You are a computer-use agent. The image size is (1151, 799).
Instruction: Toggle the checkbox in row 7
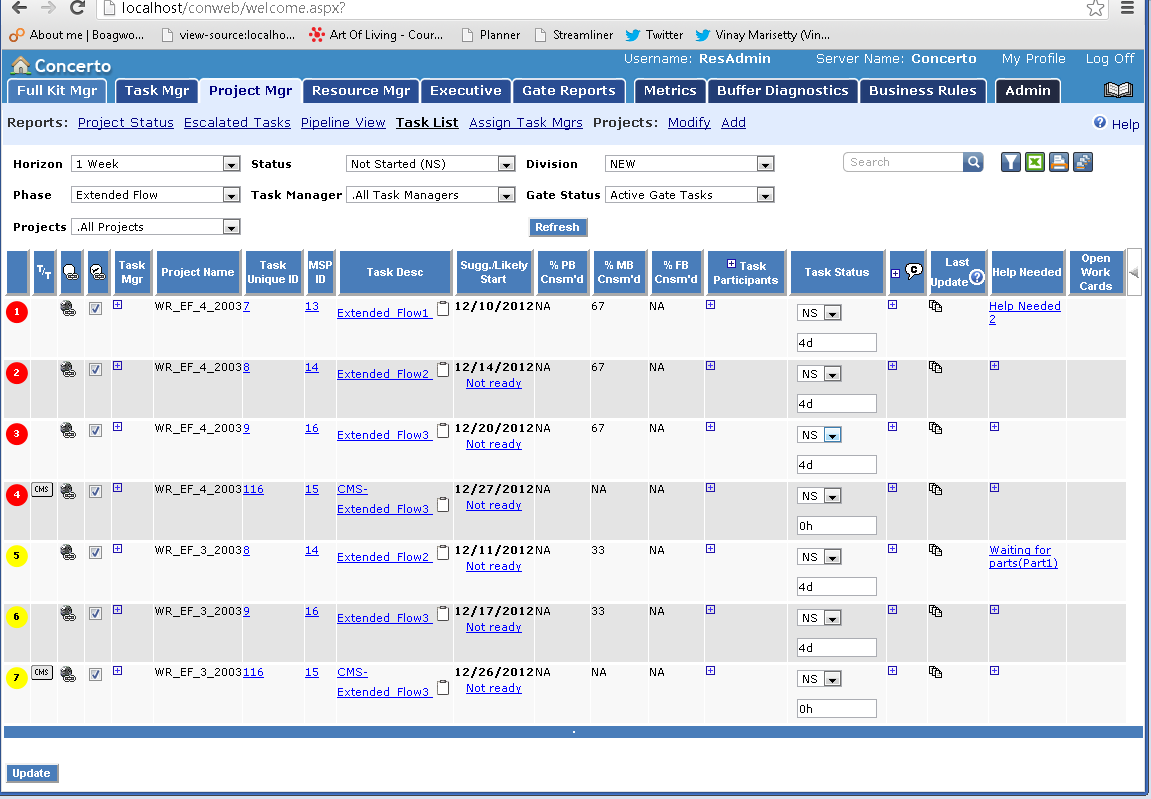pos(95,674)
